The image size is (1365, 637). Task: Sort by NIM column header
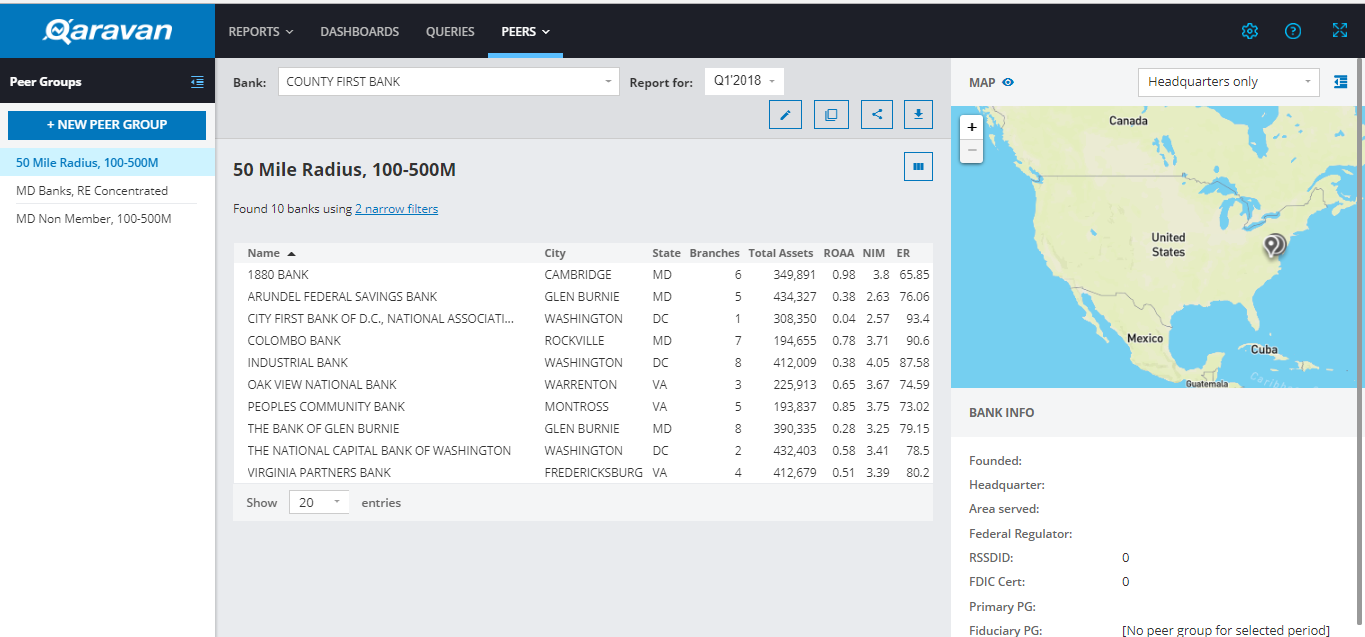875,253
